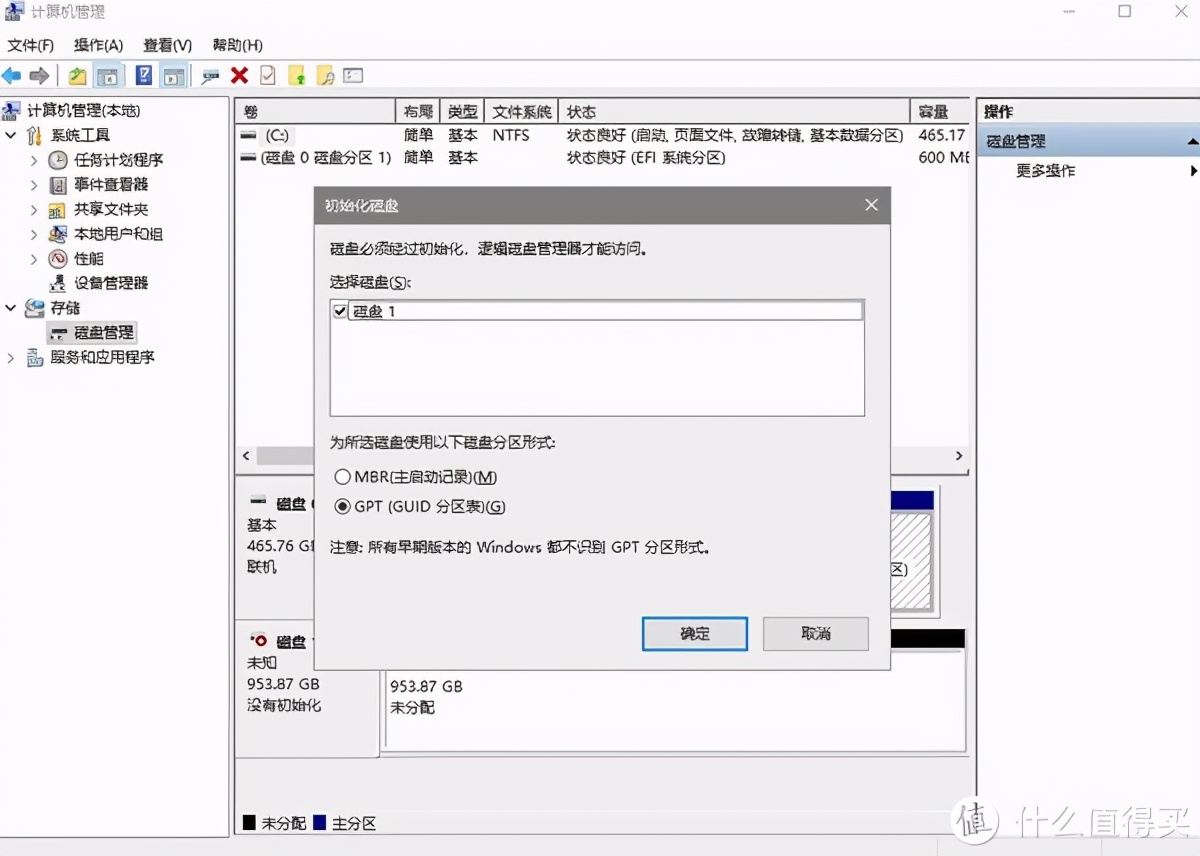Image resolution: width=1200 pixels, height=856 pixels.
Task: Click the folder with magnifier icon
Action: [x=325, y=76]
